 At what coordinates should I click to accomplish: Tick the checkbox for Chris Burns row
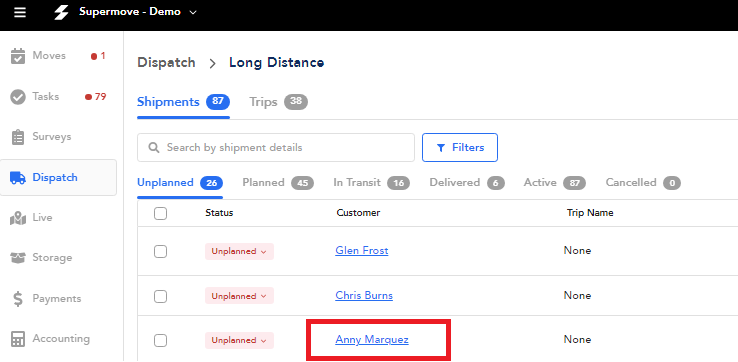(160, 296)
